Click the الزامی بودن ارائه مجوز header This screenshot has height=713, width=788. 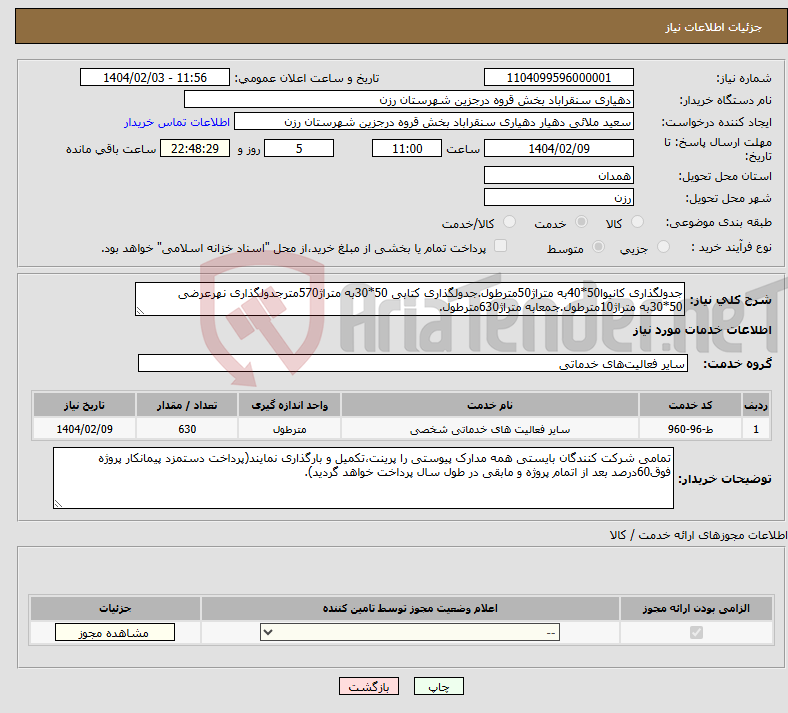click(x=696, y=608)
